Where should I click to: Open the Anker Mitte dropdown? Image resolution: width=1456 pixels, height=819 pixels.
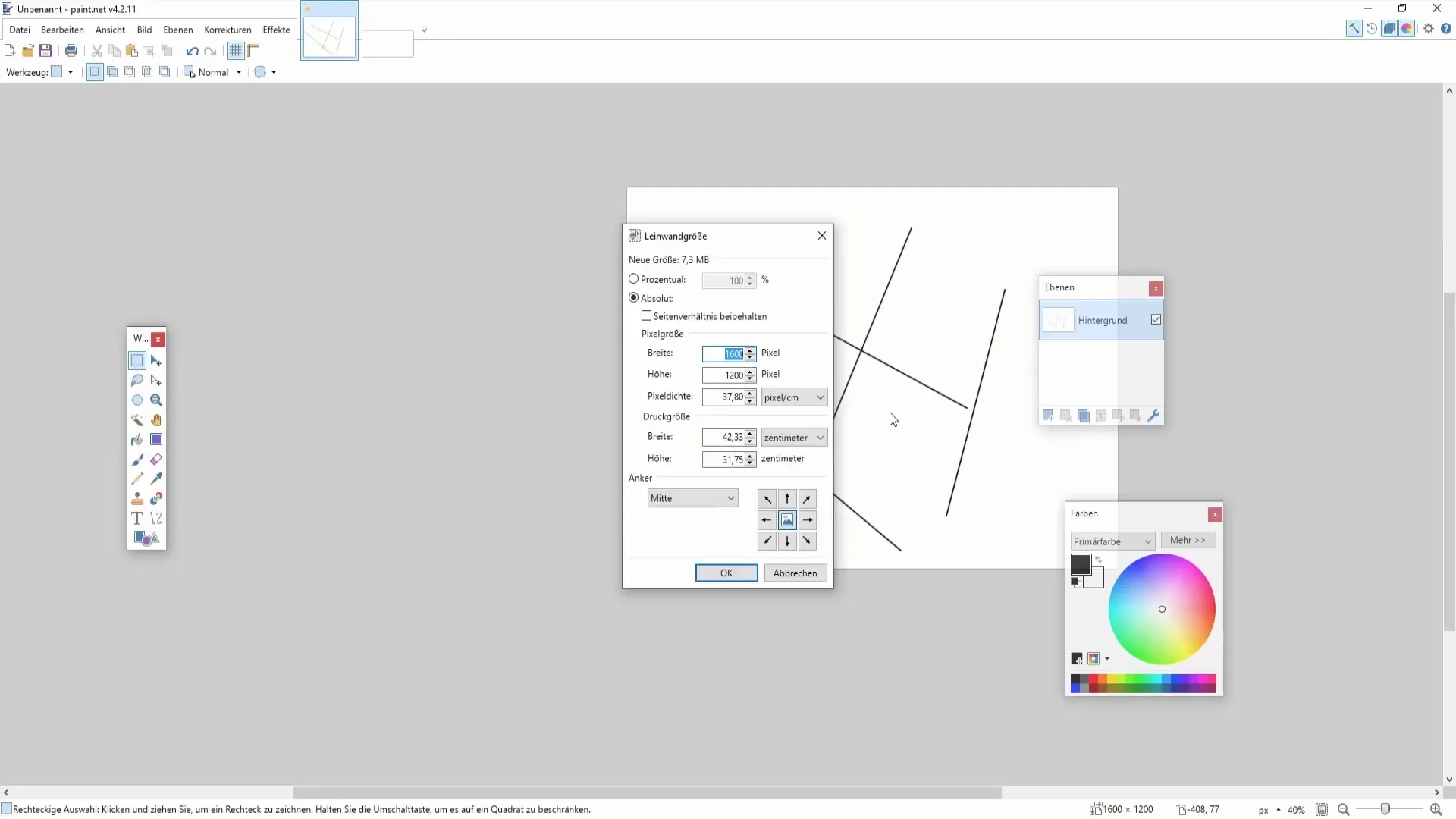[692, 498]
